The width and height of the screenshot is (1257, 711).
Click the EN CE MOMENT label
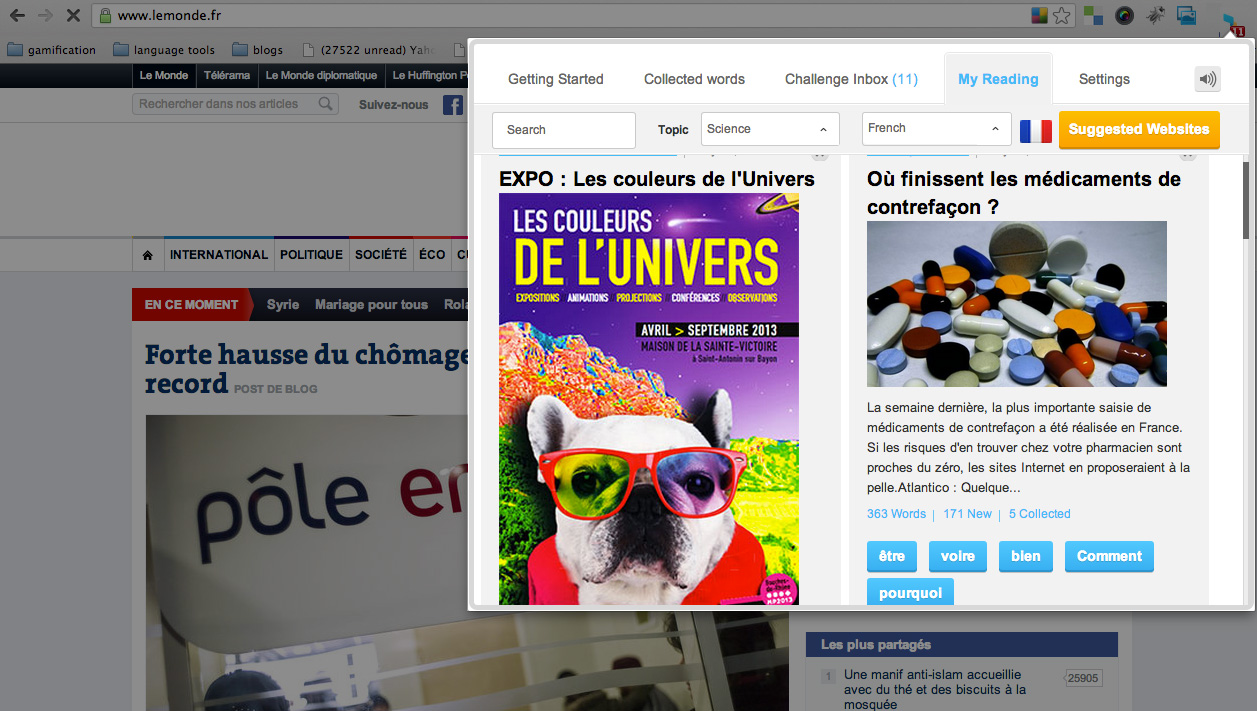[191, 305]
